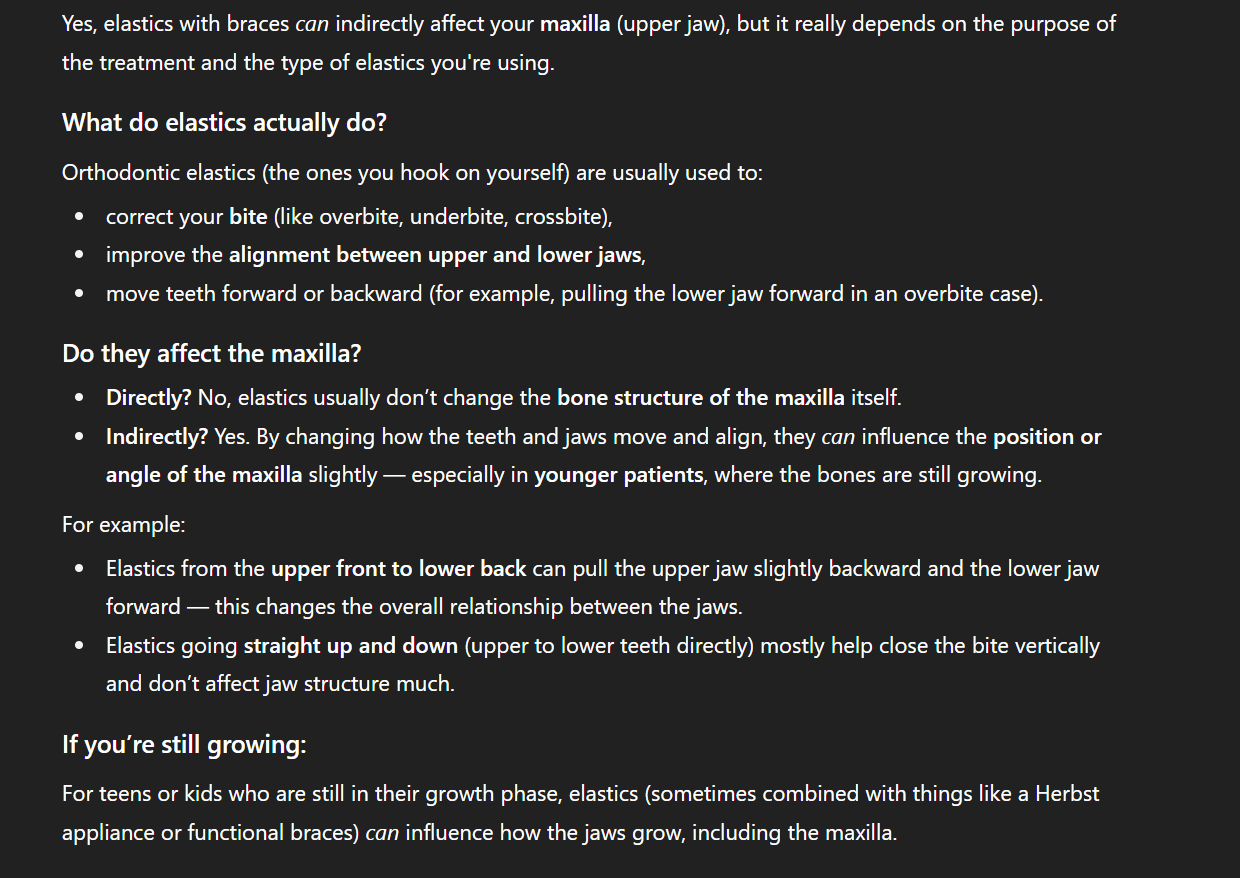Click the italic 'can' in the opening sentence

(x=312, y=23)
